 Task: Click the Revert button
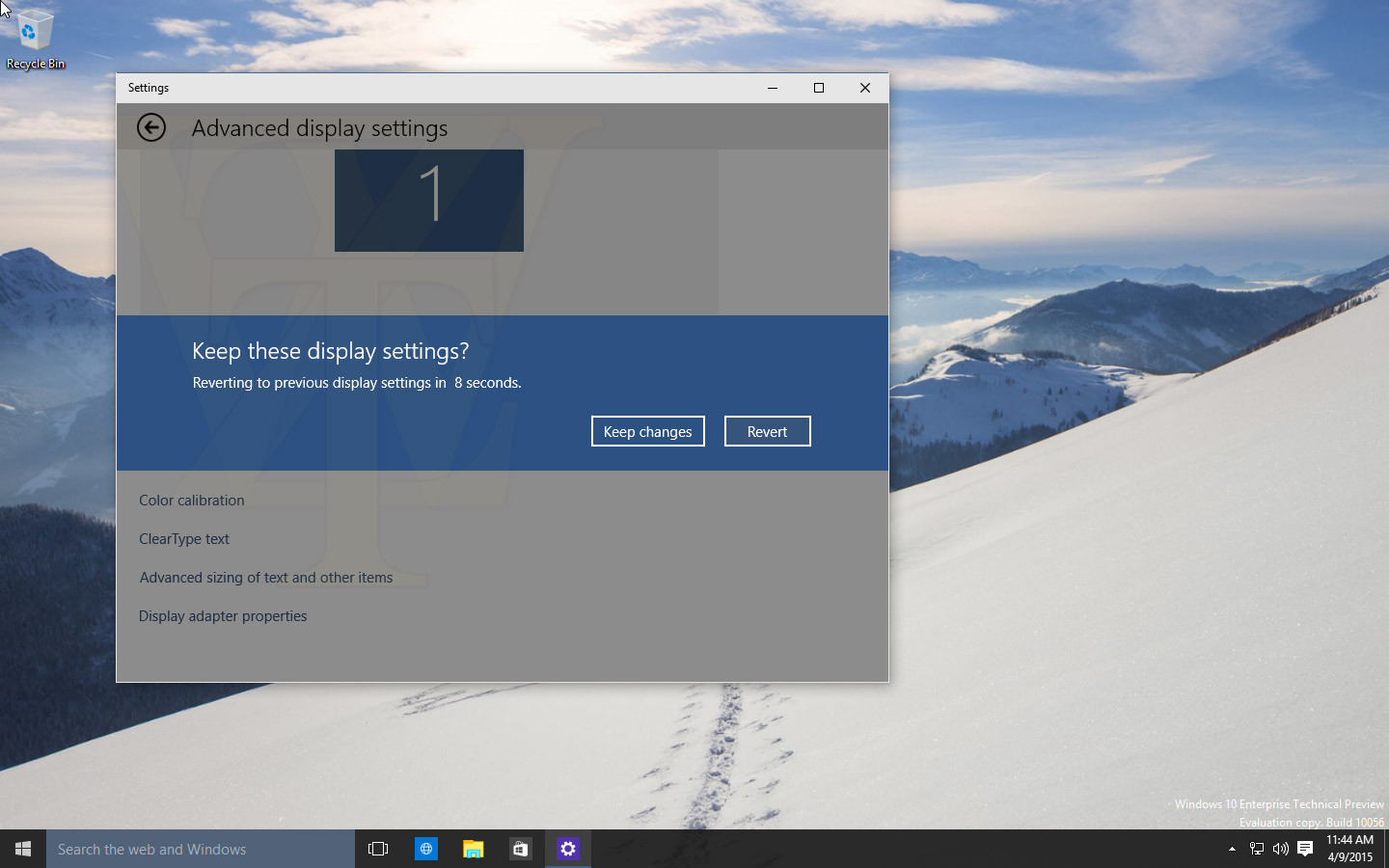(767, 431)
